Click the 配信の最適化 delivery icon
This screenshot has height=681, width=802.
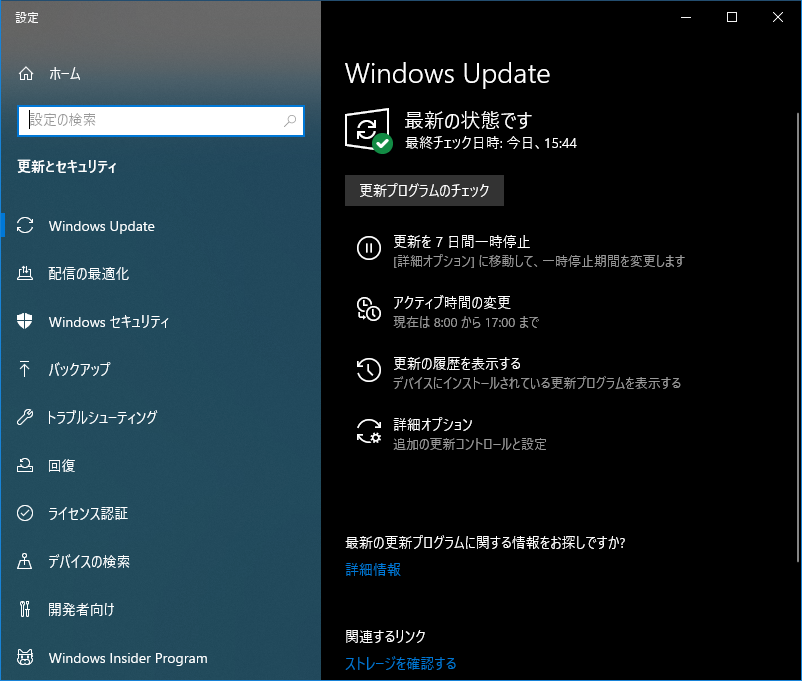(x=25, y=273)
